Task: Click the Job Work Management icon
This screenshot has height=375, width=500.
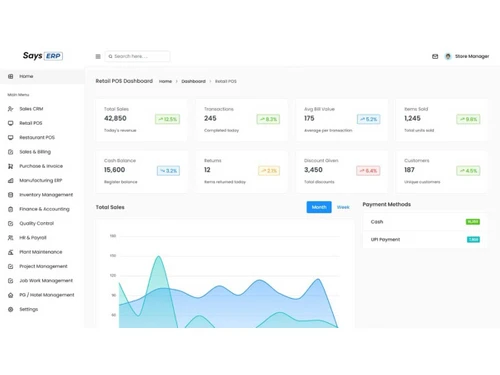Action: (x=11, y=281)
